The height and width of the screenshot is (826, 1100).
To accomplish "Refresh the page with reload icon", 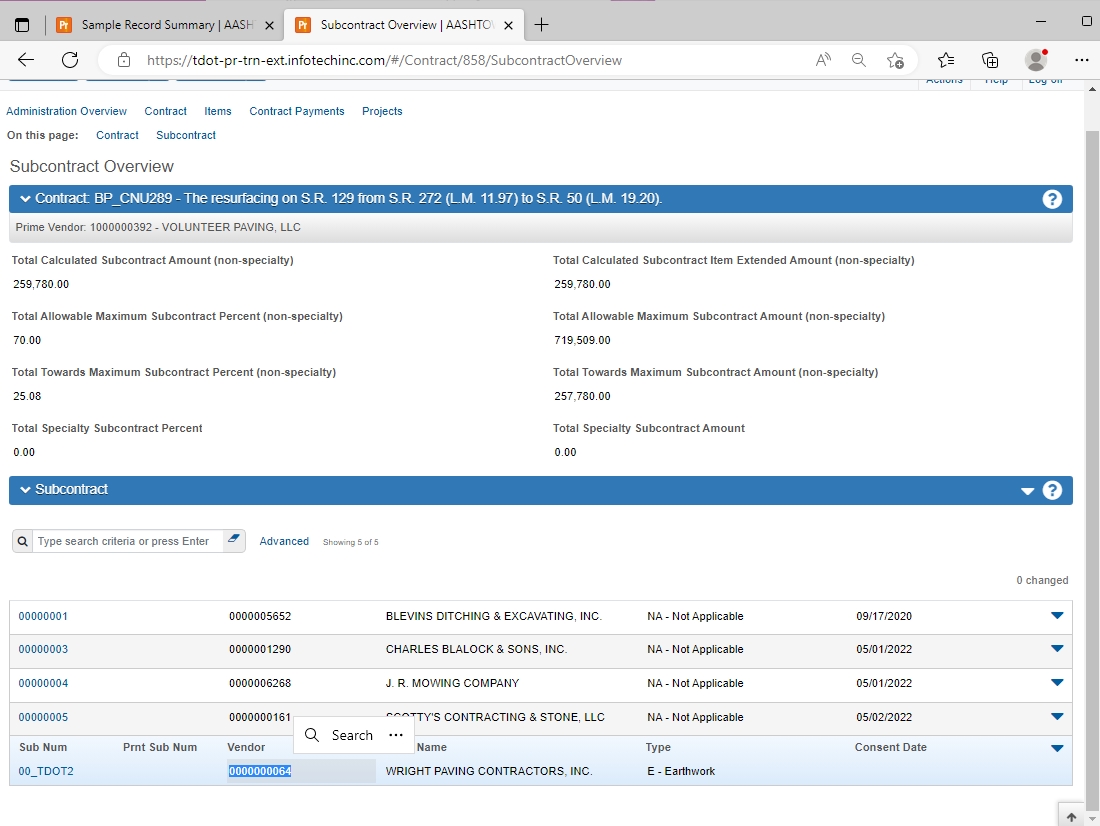I will click(x=69, y=60).
